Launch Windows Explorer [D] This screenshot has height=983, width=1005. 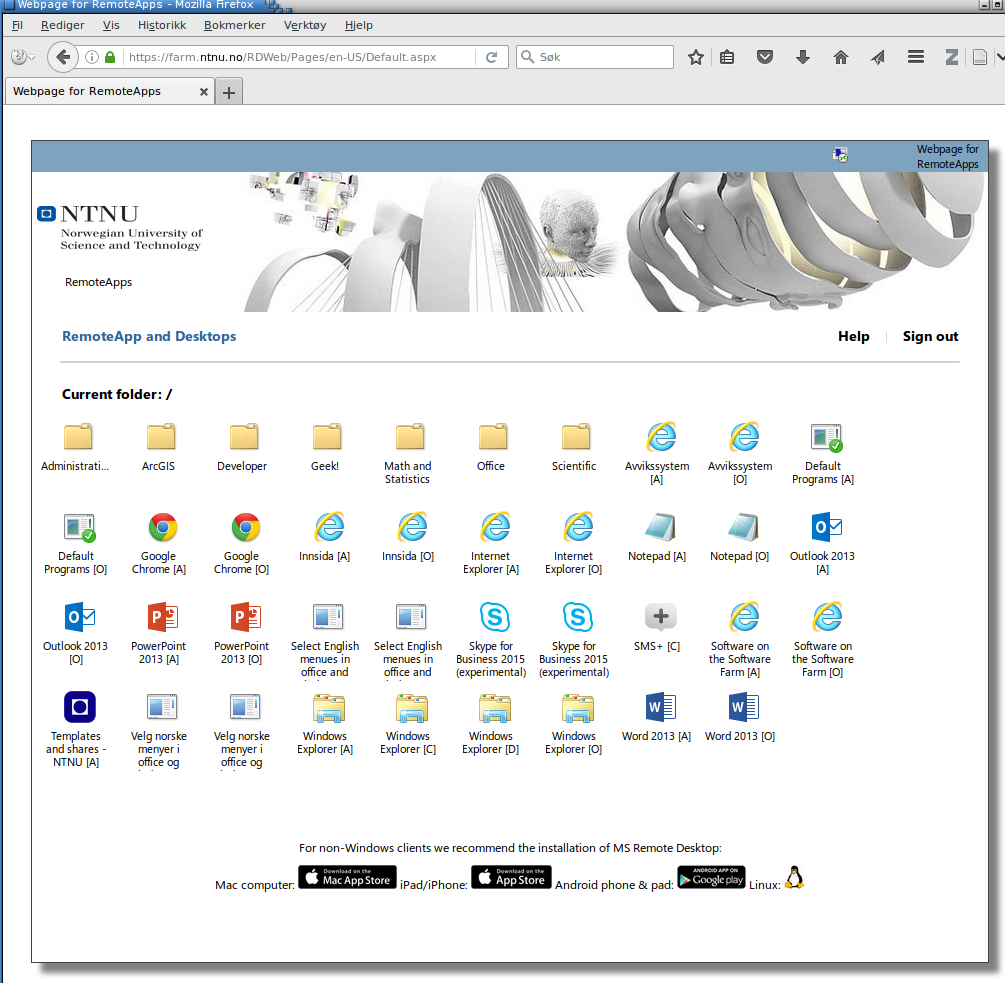495,708
